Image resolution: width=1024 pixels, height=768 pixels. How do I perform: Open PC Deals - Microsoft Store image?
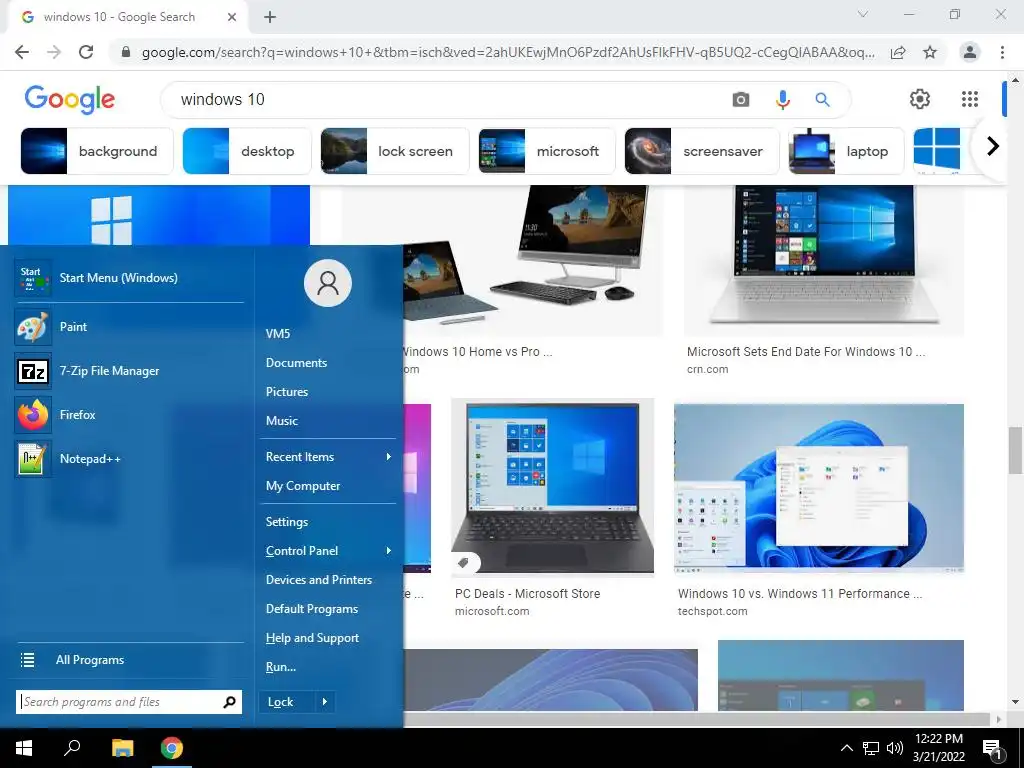coord(552,487)
